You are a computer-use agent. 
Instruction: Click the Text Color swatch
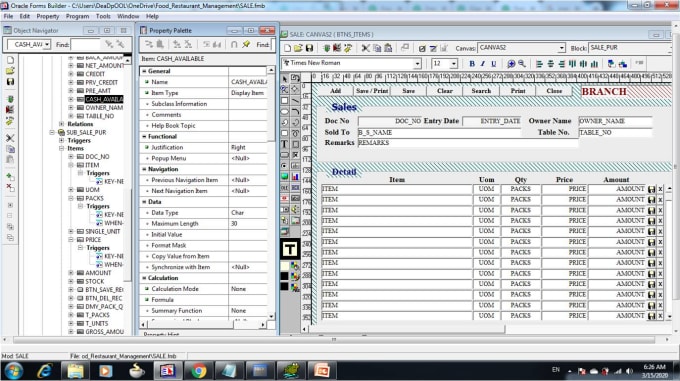284,286
